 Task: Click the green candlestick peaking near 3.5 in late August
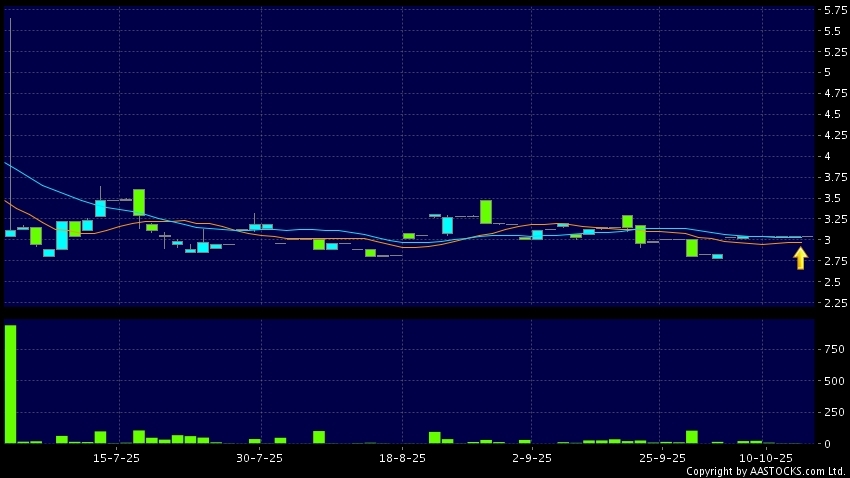tap(486, 211)
